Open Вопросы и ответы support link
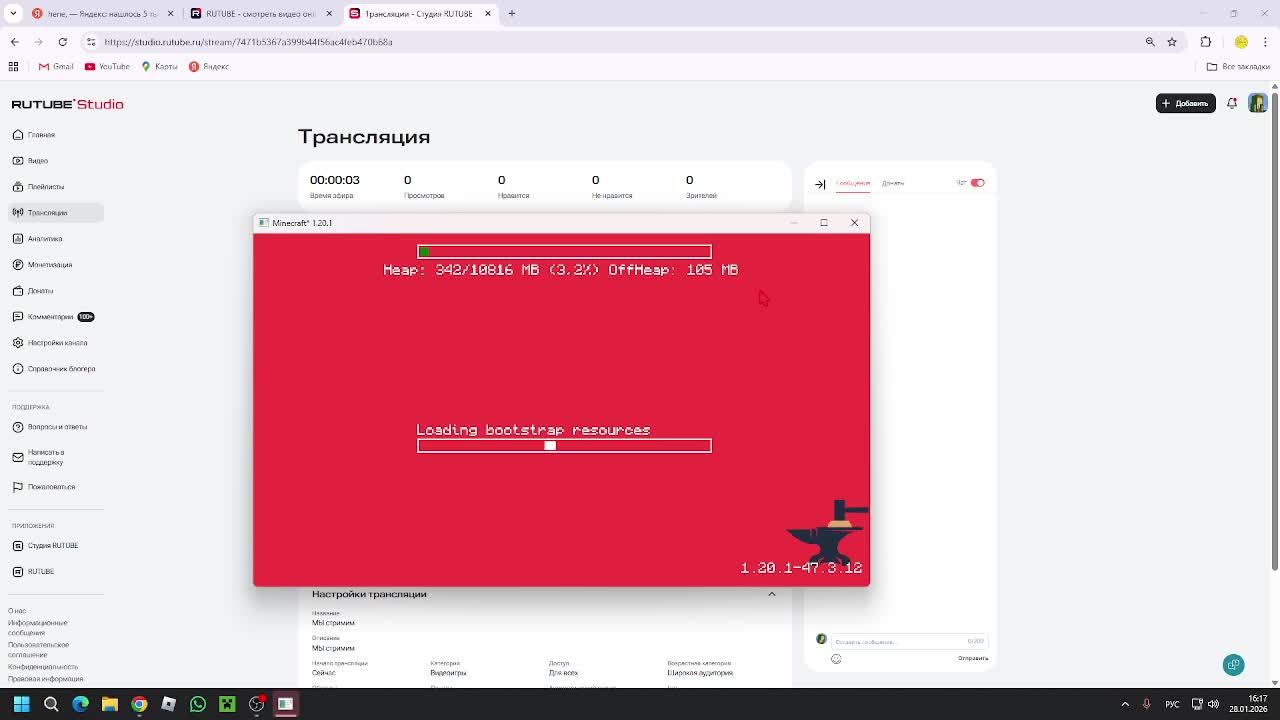1280x720 pixels. coord(57,427)
